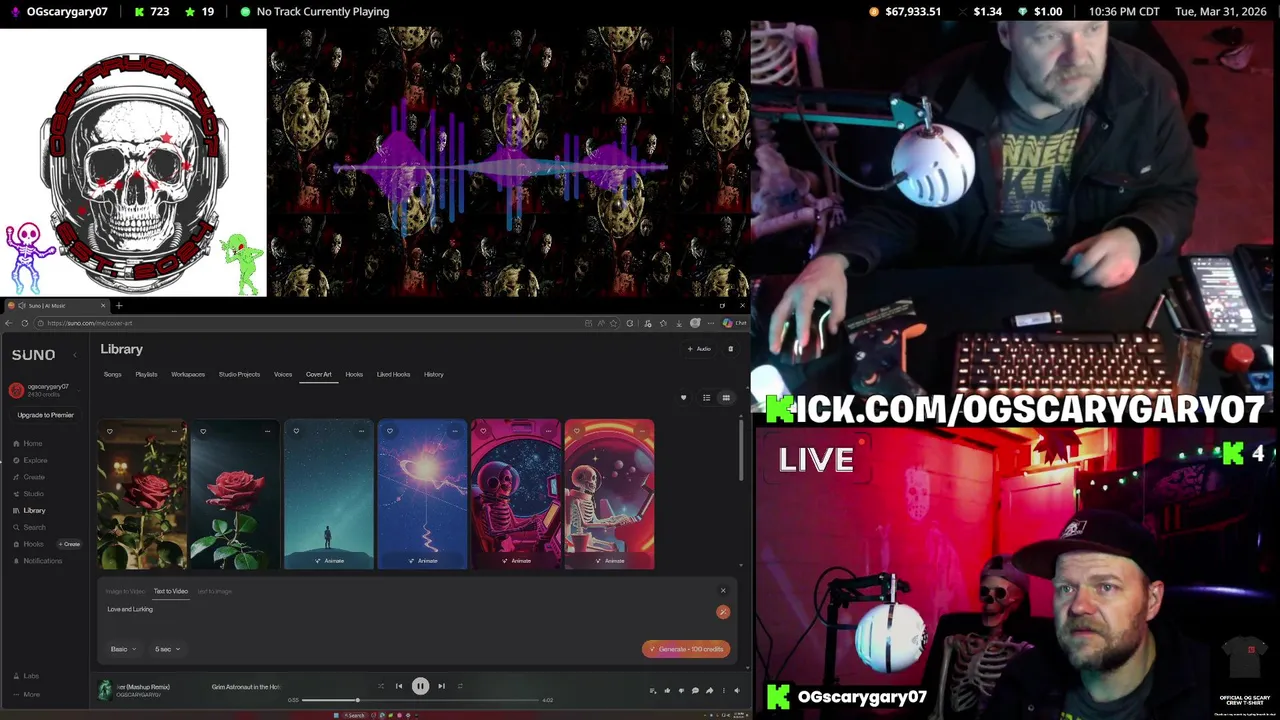Animate the starry night silhouette cover
Viewport: 1280px width, 720px height.
[x=329, y=561]
